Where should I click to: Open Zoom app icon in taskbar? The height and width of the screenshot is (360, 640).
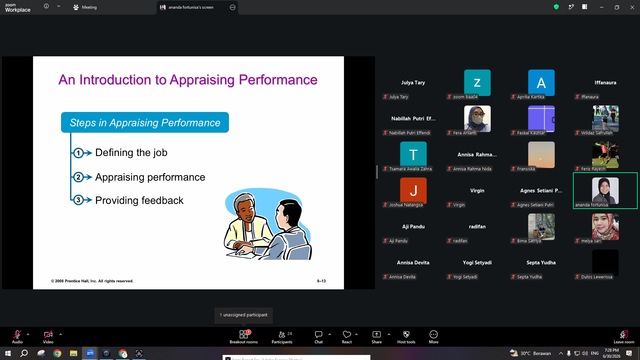coord(90,353)
